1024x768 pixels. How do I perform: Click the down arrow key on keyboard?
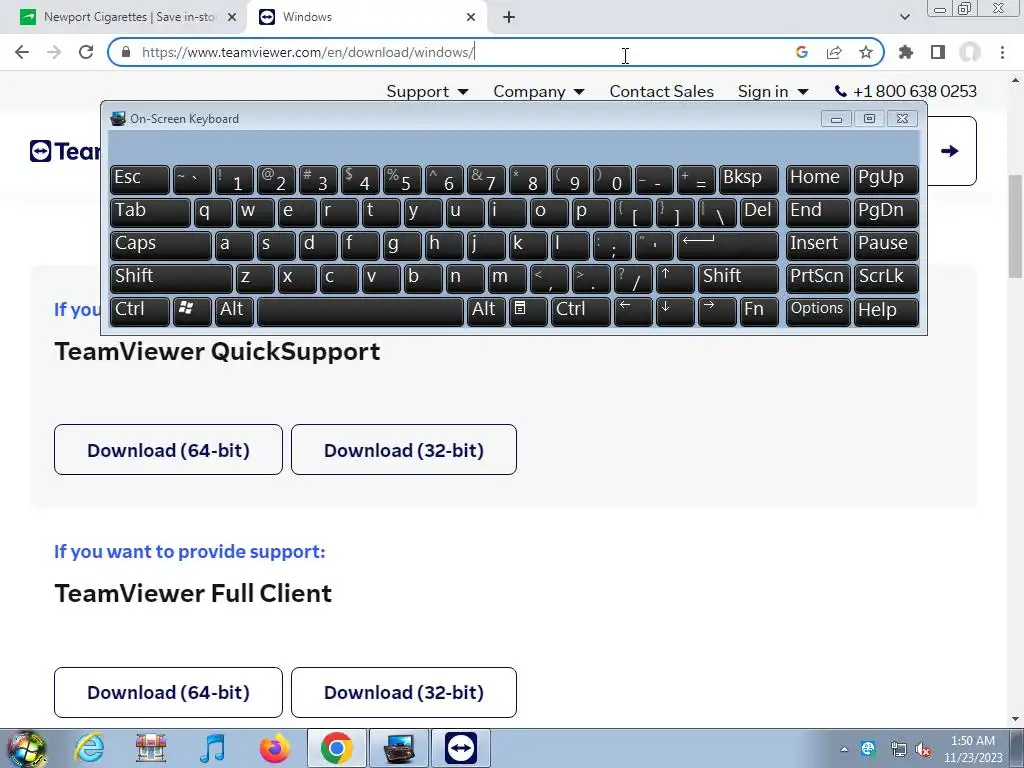pyautogui.click(x=675, y=311)
